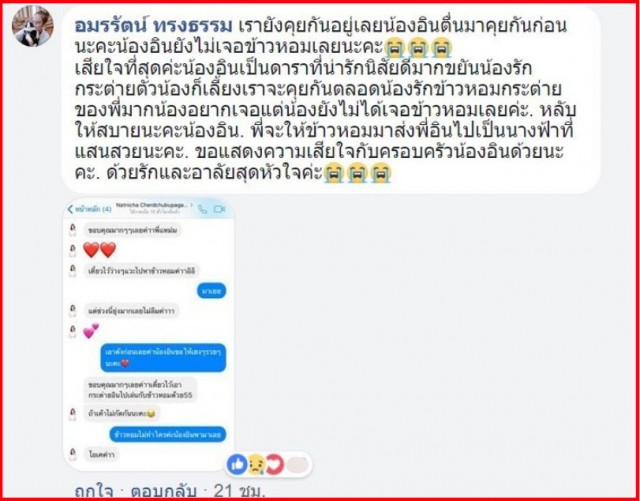Open อมรรัตน์ ทรงธรรม profile name link
This screenshot has height=501, width=640.
tap(154, 27)
